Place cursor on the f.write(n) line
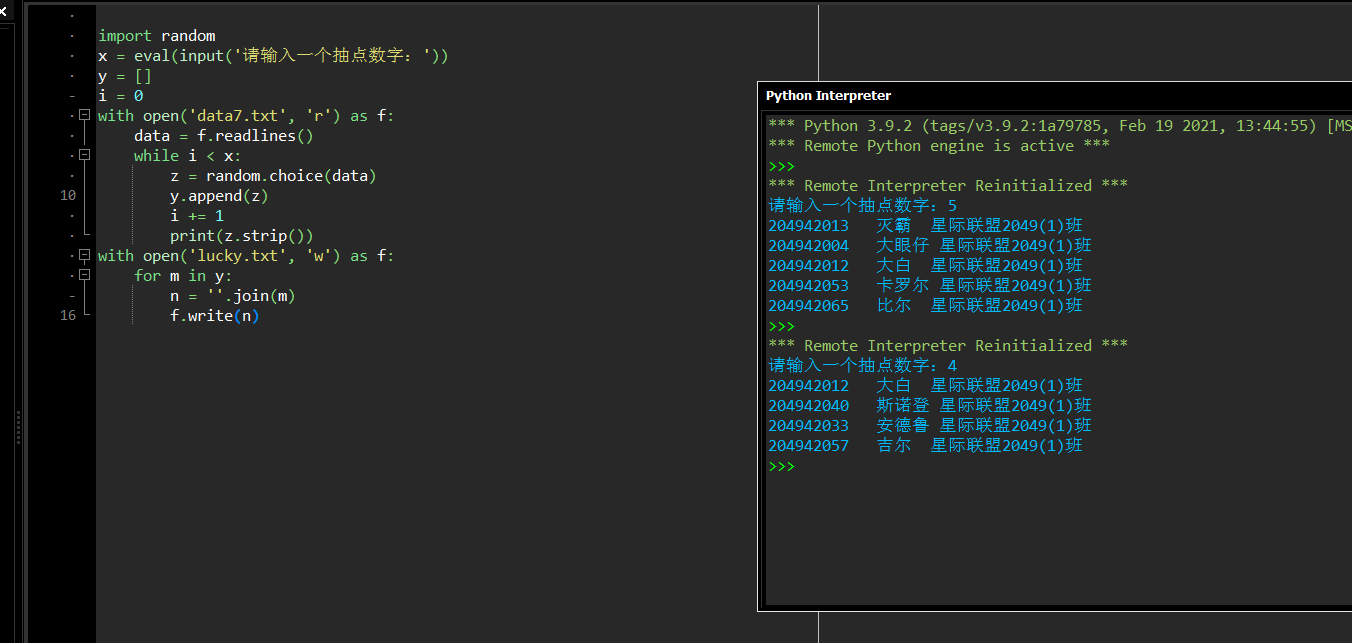Viewport: 1352px width, 643px height. click(214, 316)
